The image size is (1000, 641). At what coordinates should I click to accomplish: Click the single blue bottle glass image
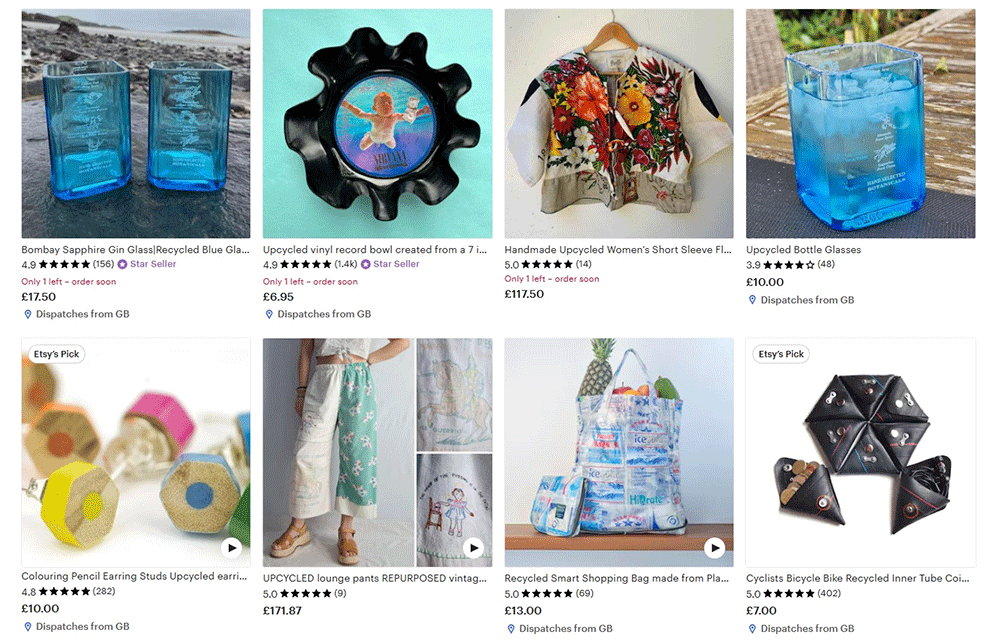860,124
